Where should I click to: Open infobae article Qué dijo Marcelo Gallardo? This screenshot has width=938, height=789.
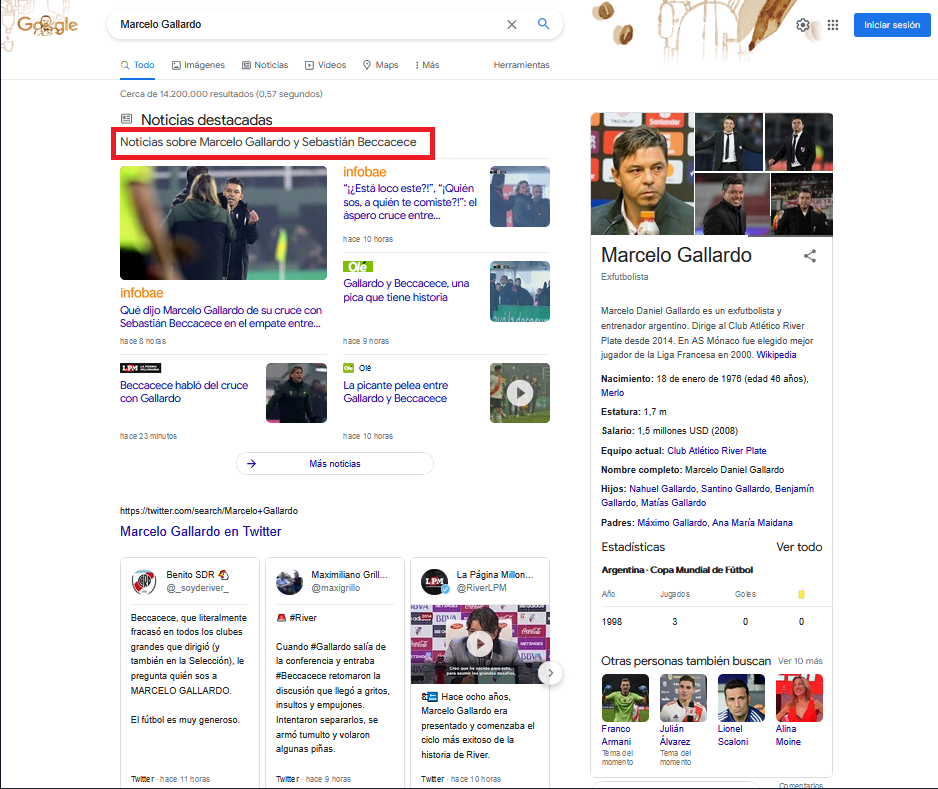[221, 316]
